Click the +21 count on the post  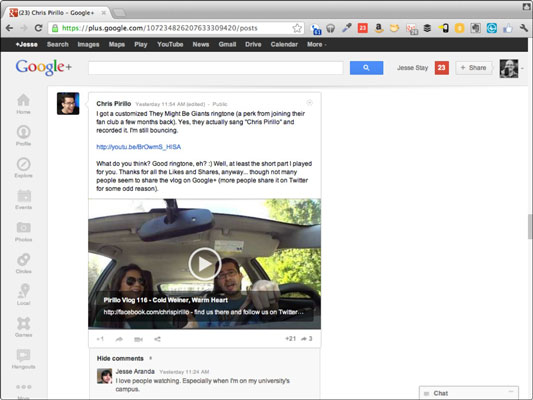[291, 339]
